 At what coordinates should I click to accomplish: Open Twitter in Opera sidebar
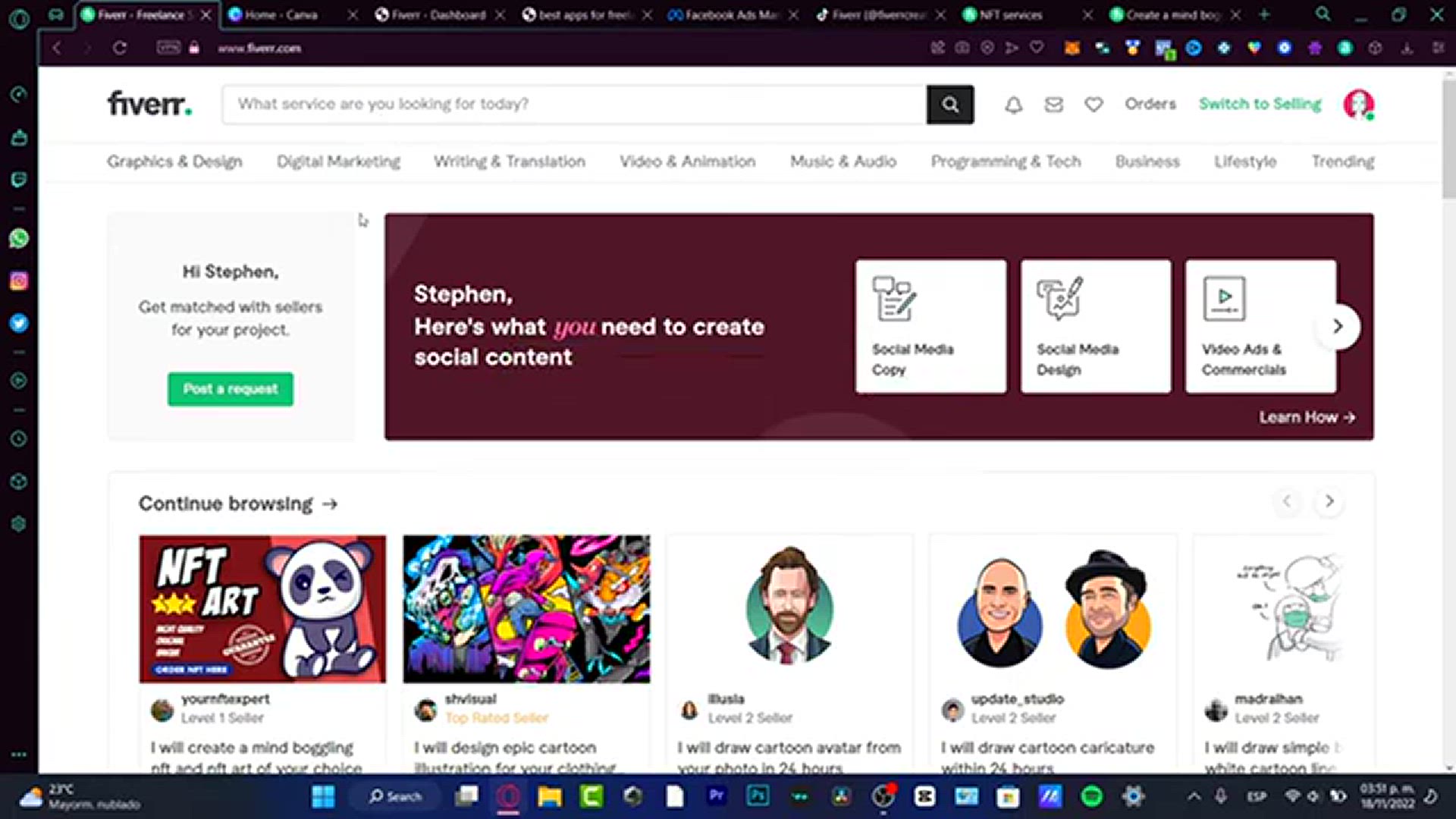tap(19, 324)
